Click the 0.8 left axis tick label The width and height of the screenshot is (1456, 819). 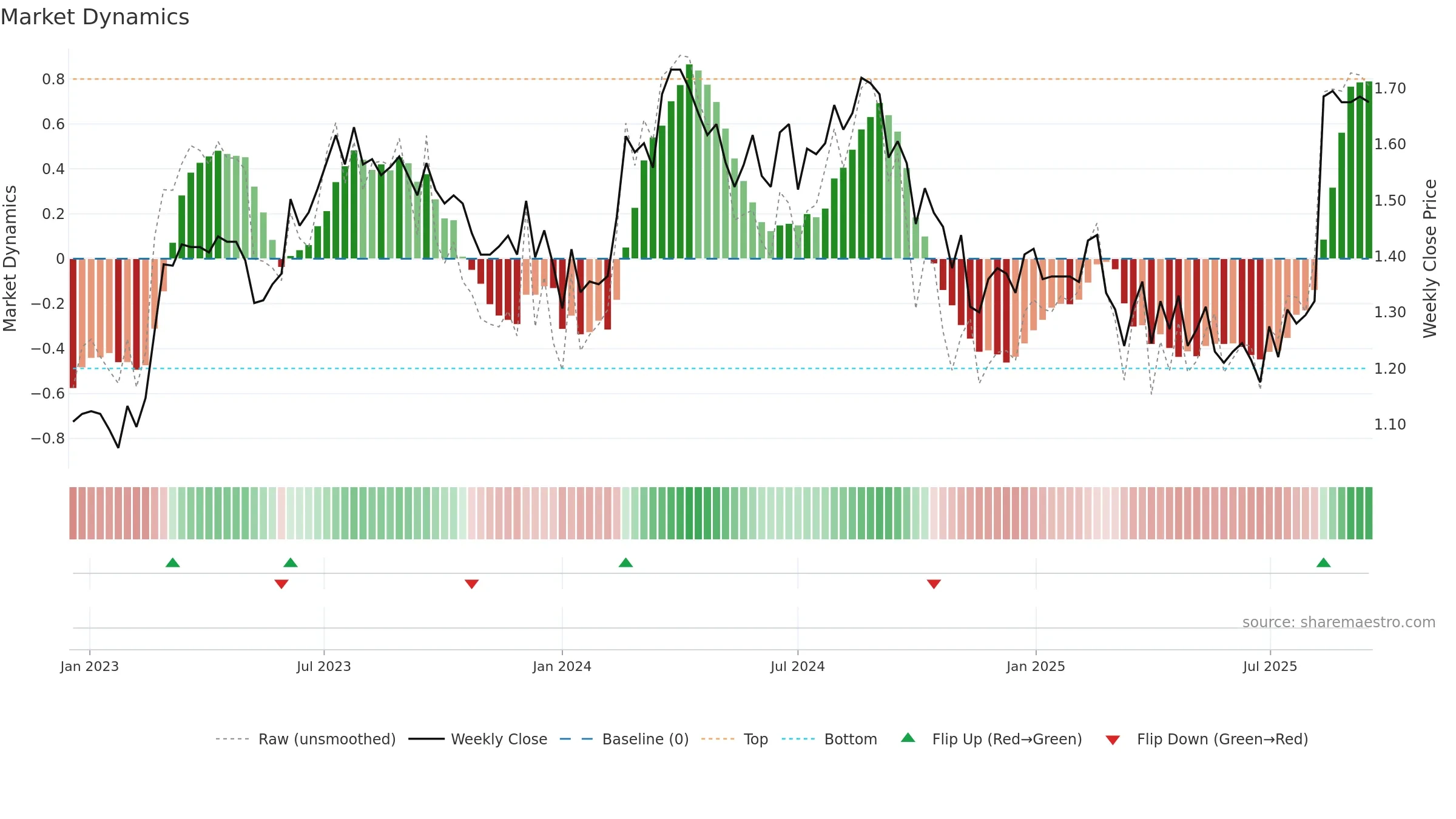click(53, 79)
